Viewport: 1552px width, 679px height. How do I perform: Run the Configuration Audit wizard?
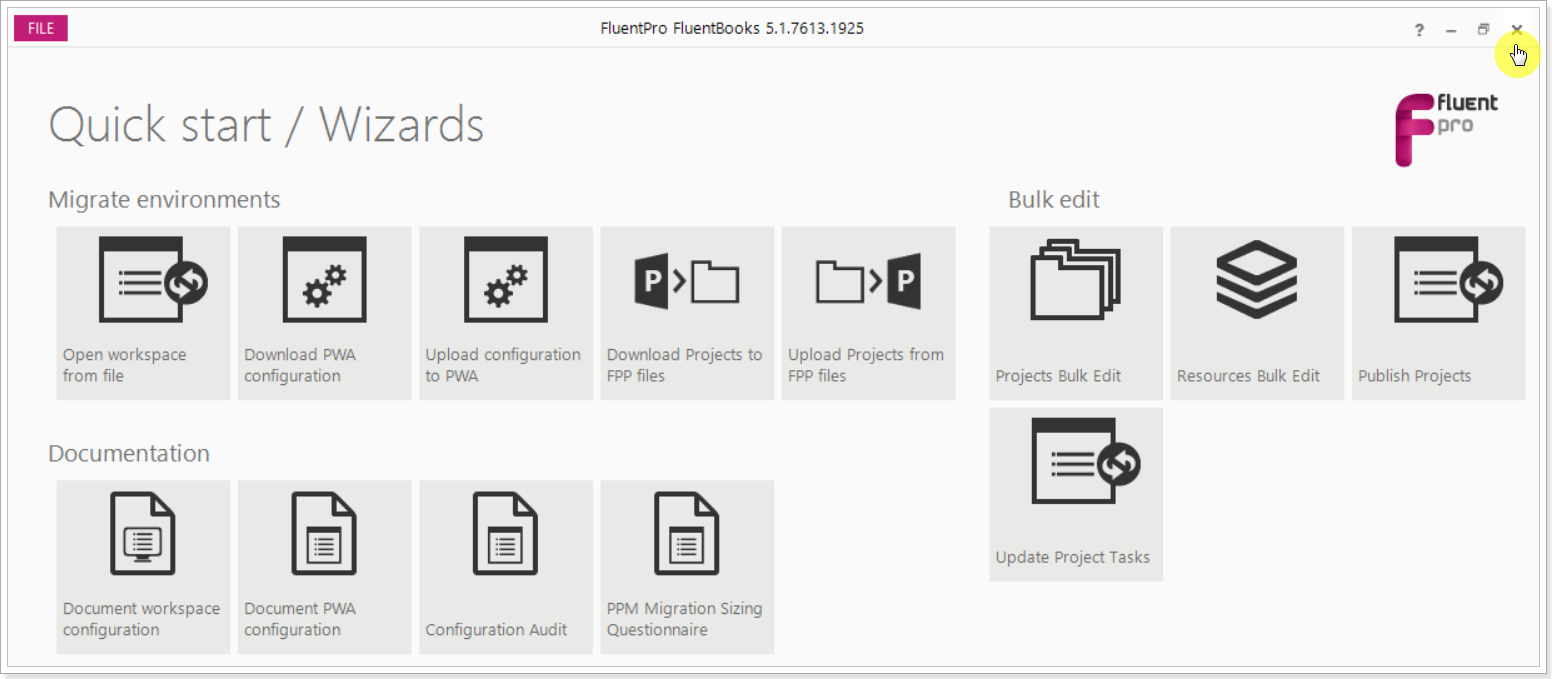pos(506,567)
